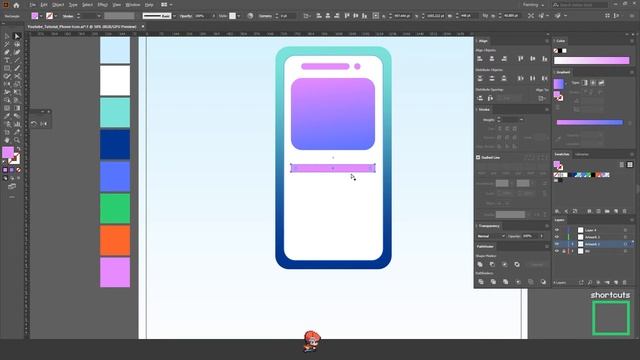Viewport: 640px width, 360px height.
Task: Swap fill and stroke arrows in toolbar
Action: [18, 149]
